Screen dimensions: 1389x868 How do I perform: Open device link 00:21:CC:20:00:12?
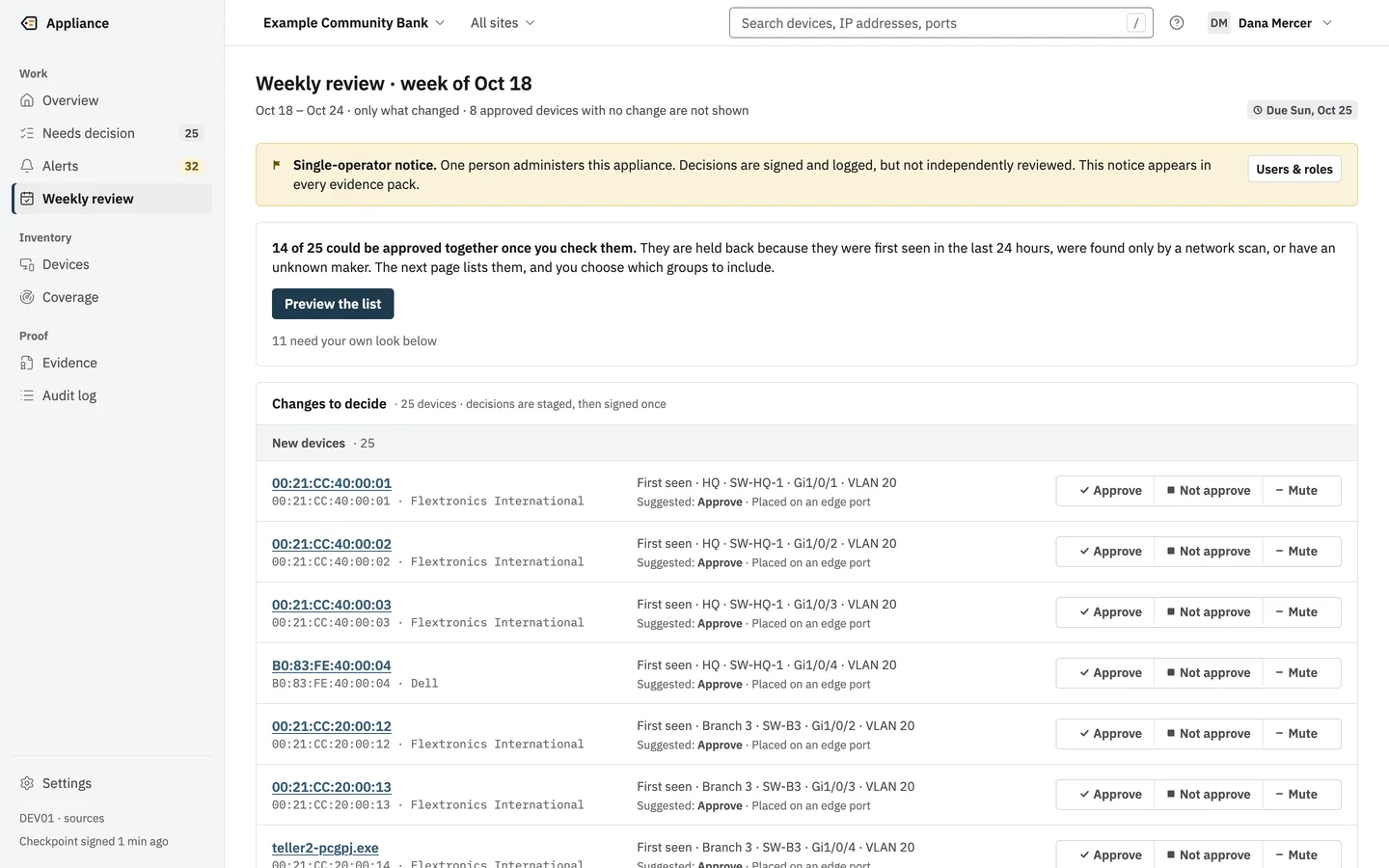tap(332, 726)
